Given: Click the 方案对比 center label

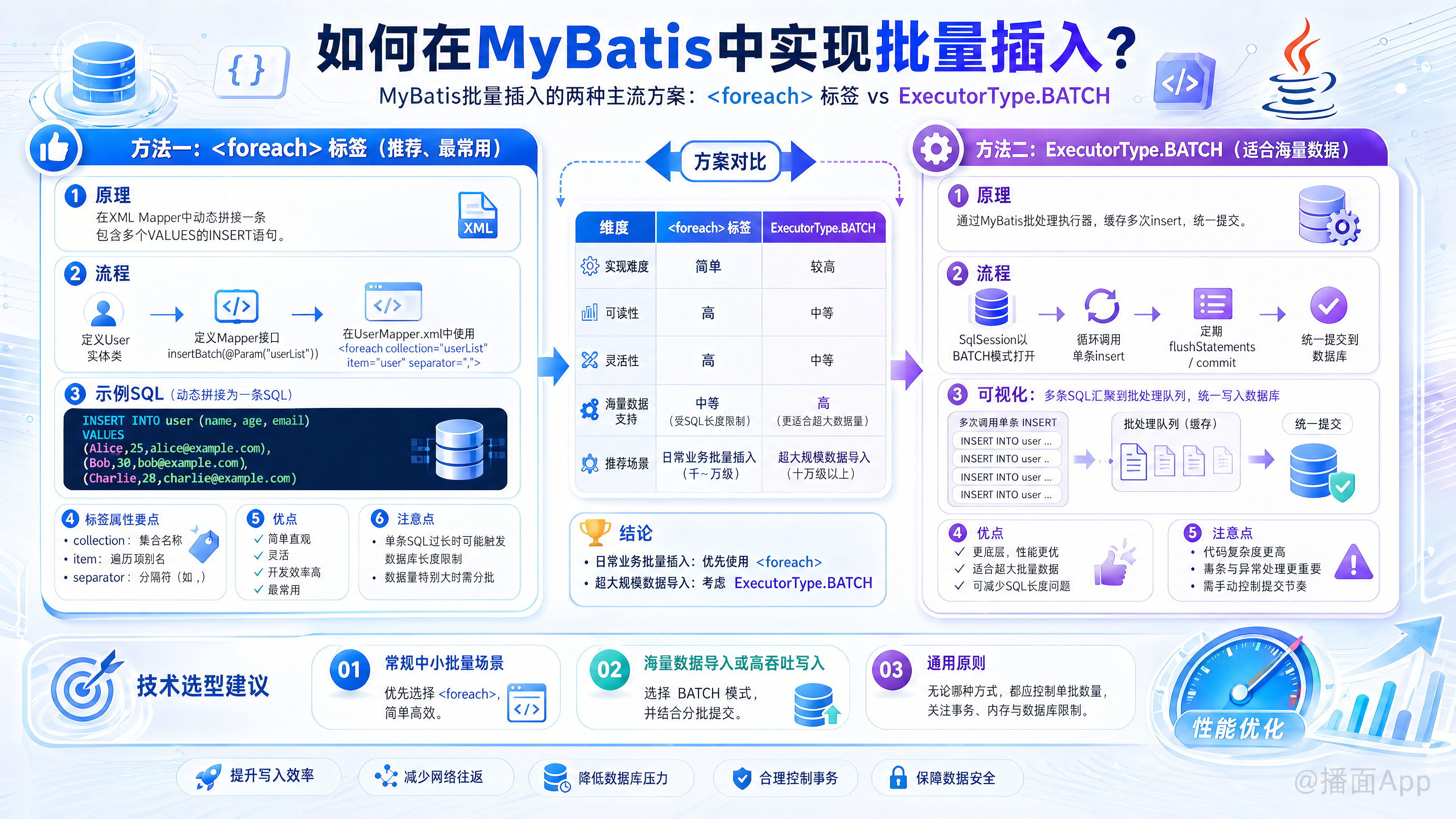Looking at the screenshot, I should (x=730, y=162).
